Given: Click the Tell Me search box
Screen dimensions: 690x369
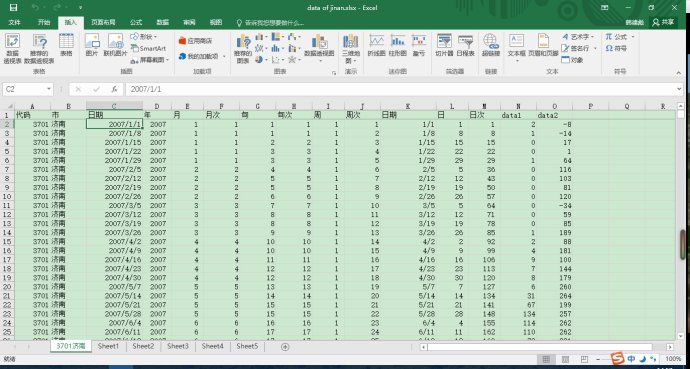Looking at the screenshot, I should tap(271, 23).
